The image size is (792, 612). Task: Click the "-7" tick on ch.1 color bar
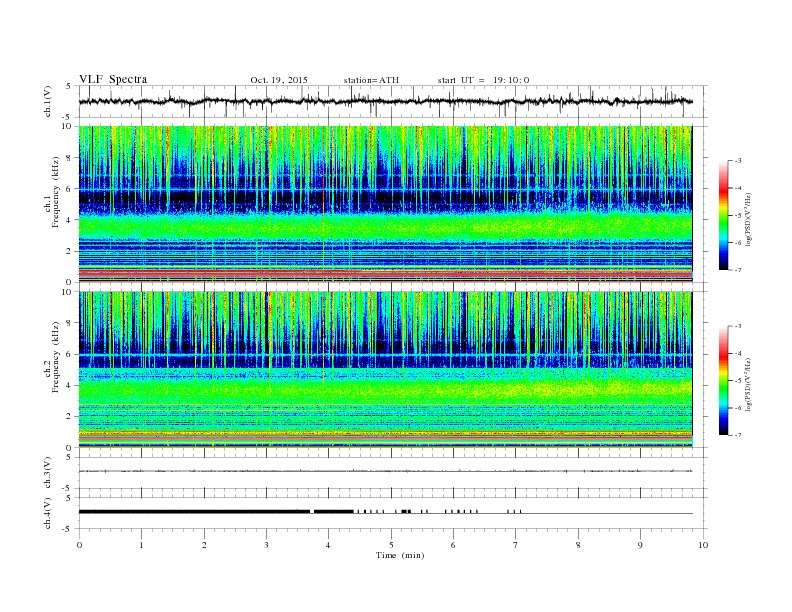coord(738,270)
